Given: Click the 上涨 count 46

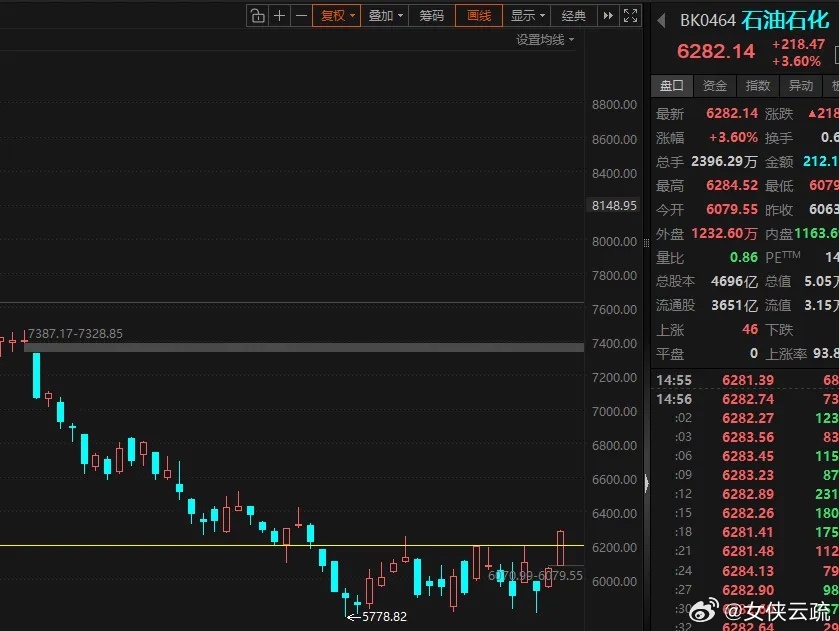Looking at the screenshot, I should [x=750, y=329].
